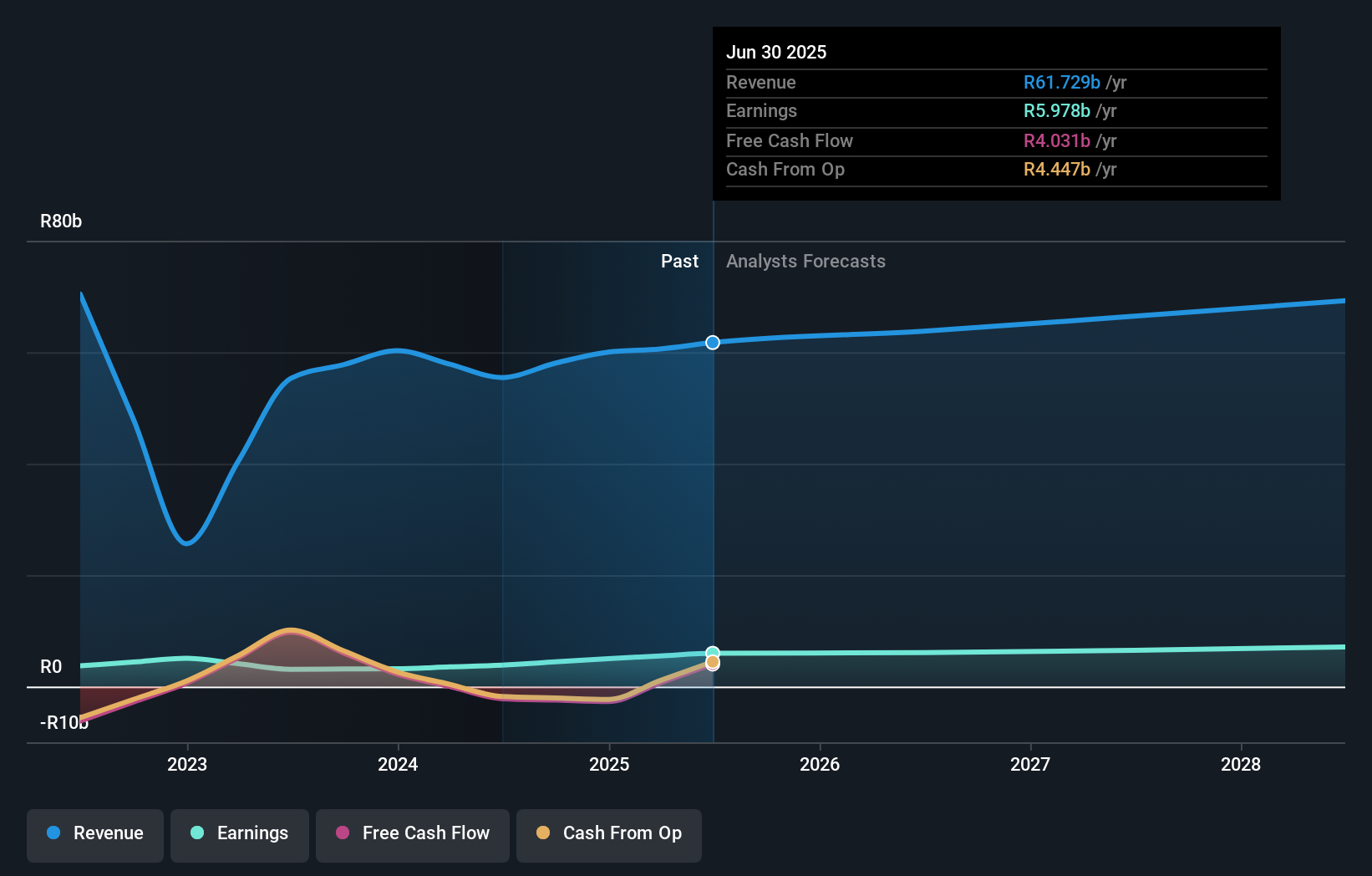Select the white Revenue marker on the chart

pyautogui.click(x=712, y=342)
